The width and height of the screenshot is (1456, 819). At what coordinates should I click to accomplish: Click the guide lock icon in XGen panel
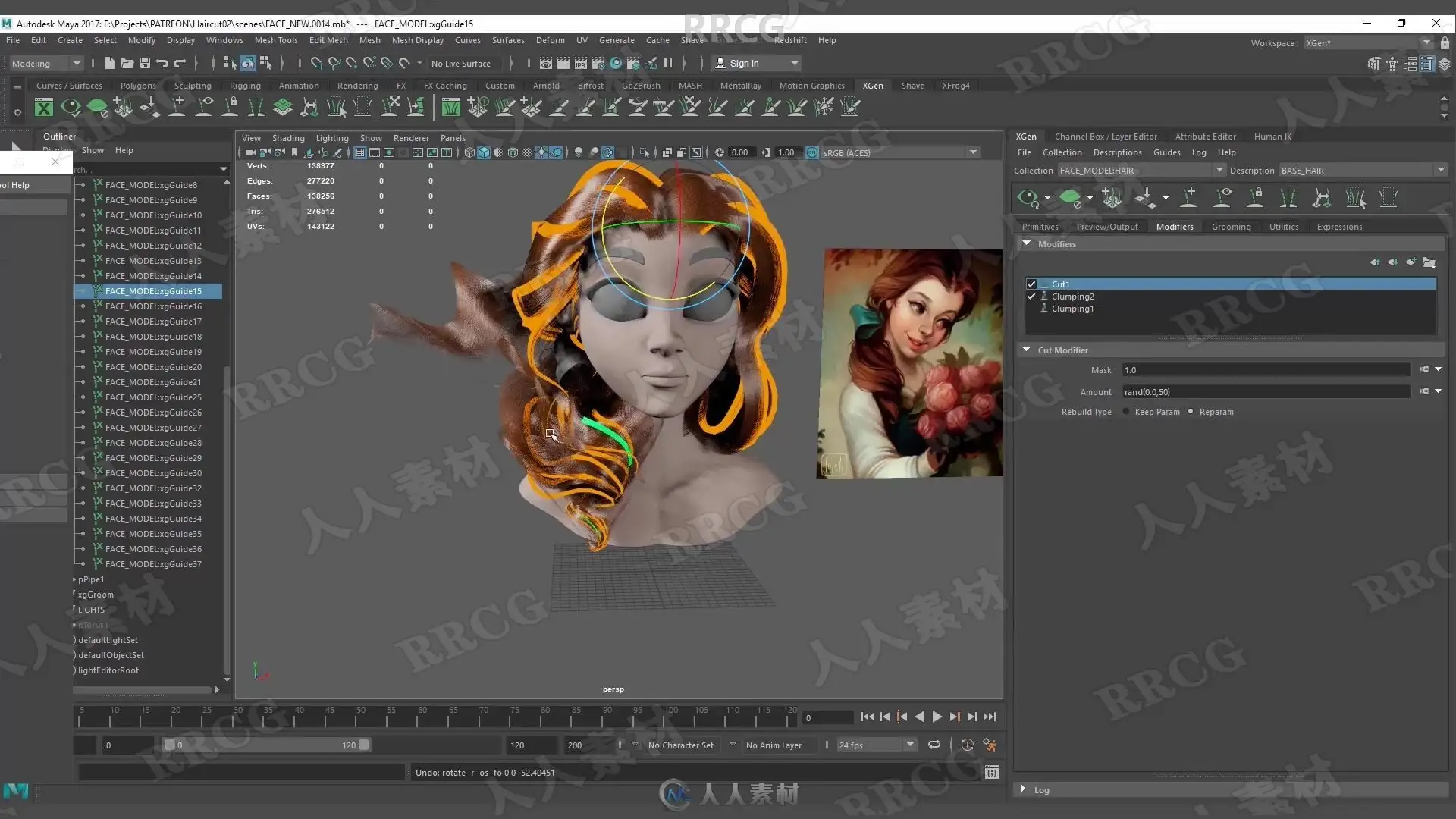pos(1255,198)
